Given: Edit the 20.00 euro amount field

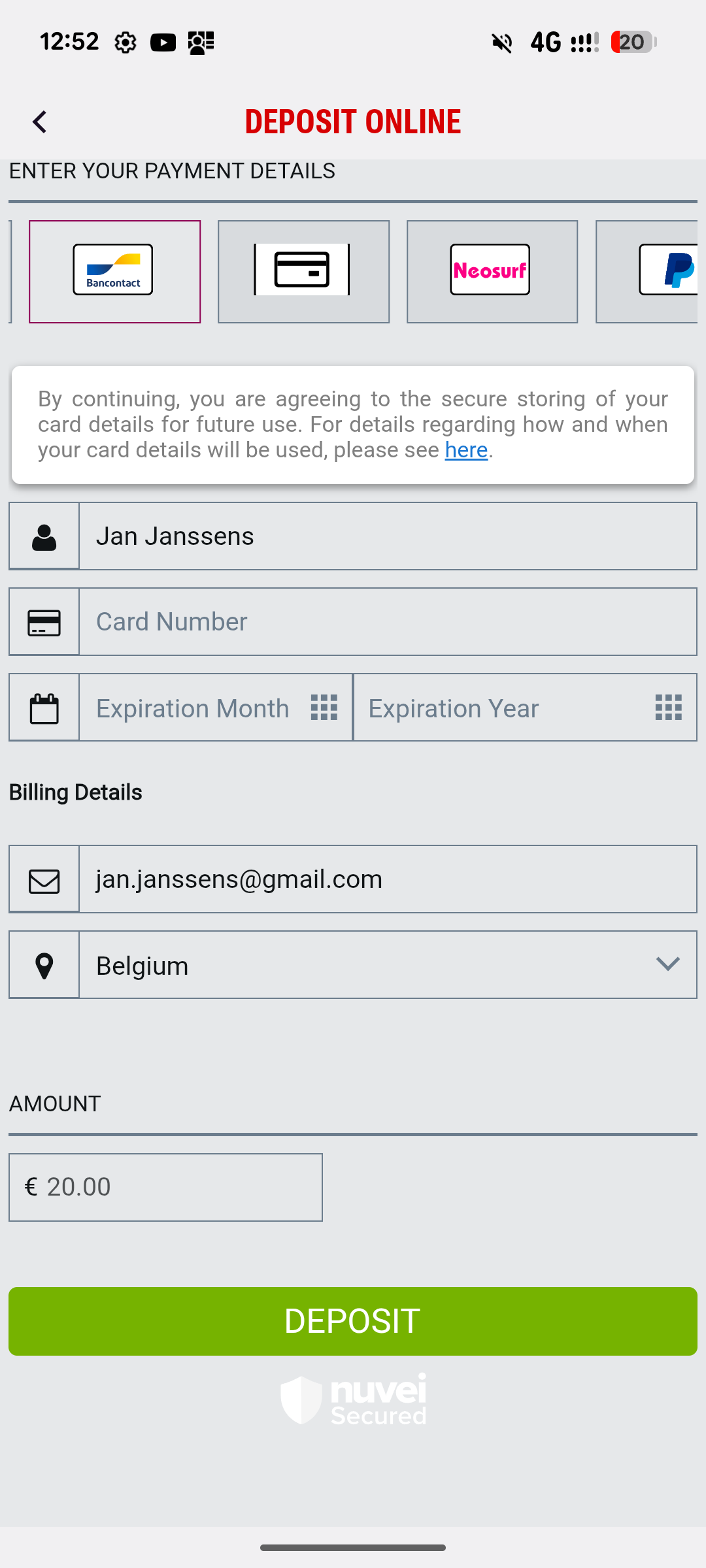Looking at the screenshot, I should point(166,1187).
